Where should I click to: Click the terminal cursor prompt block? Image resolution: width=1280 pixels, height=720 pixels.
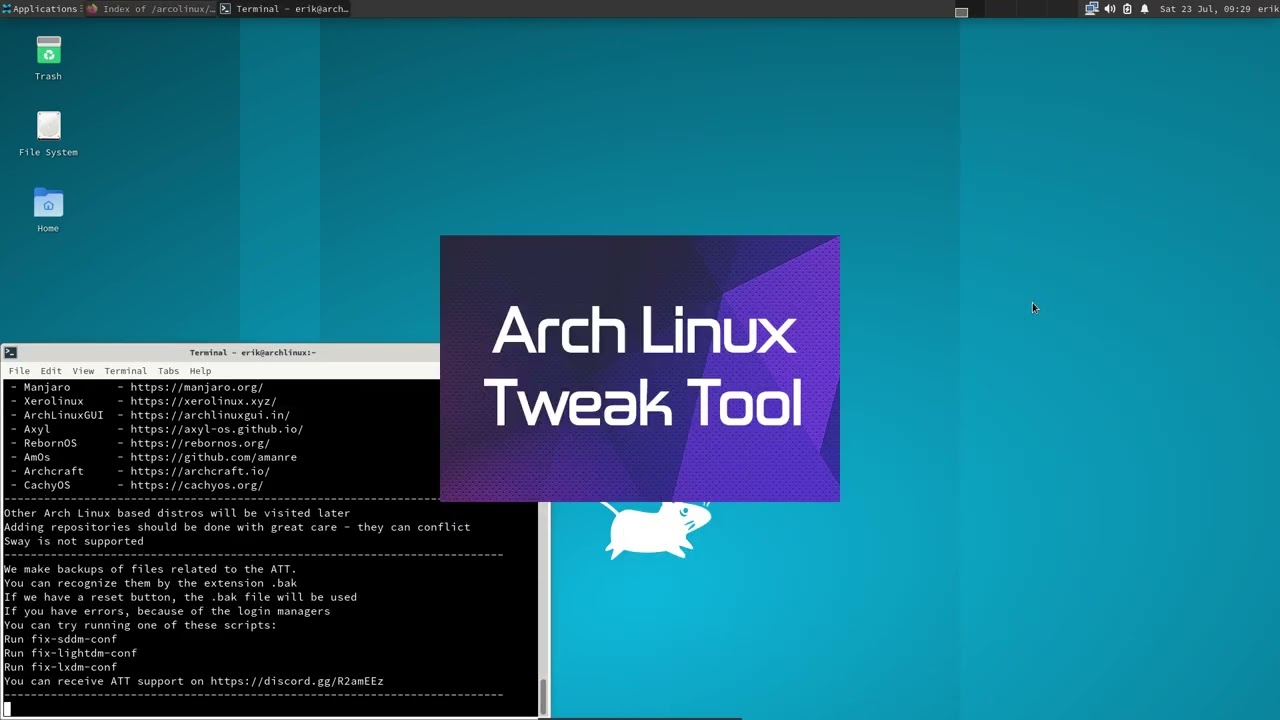point(7,709)
